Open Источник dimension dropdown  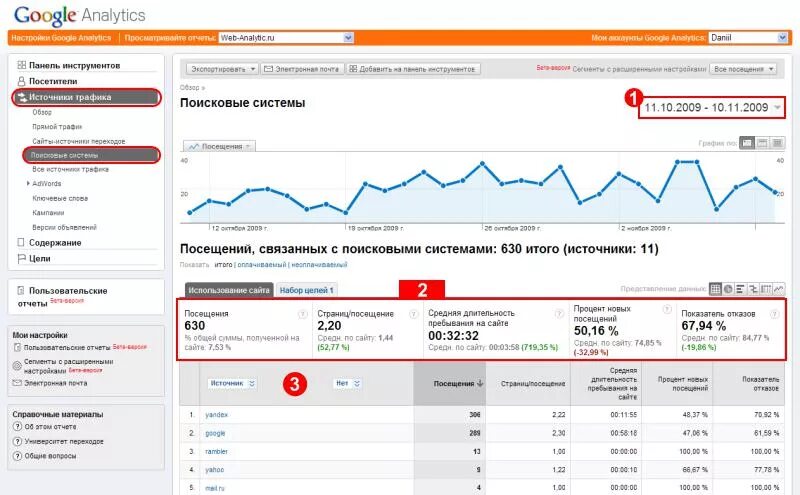(233, 383)
